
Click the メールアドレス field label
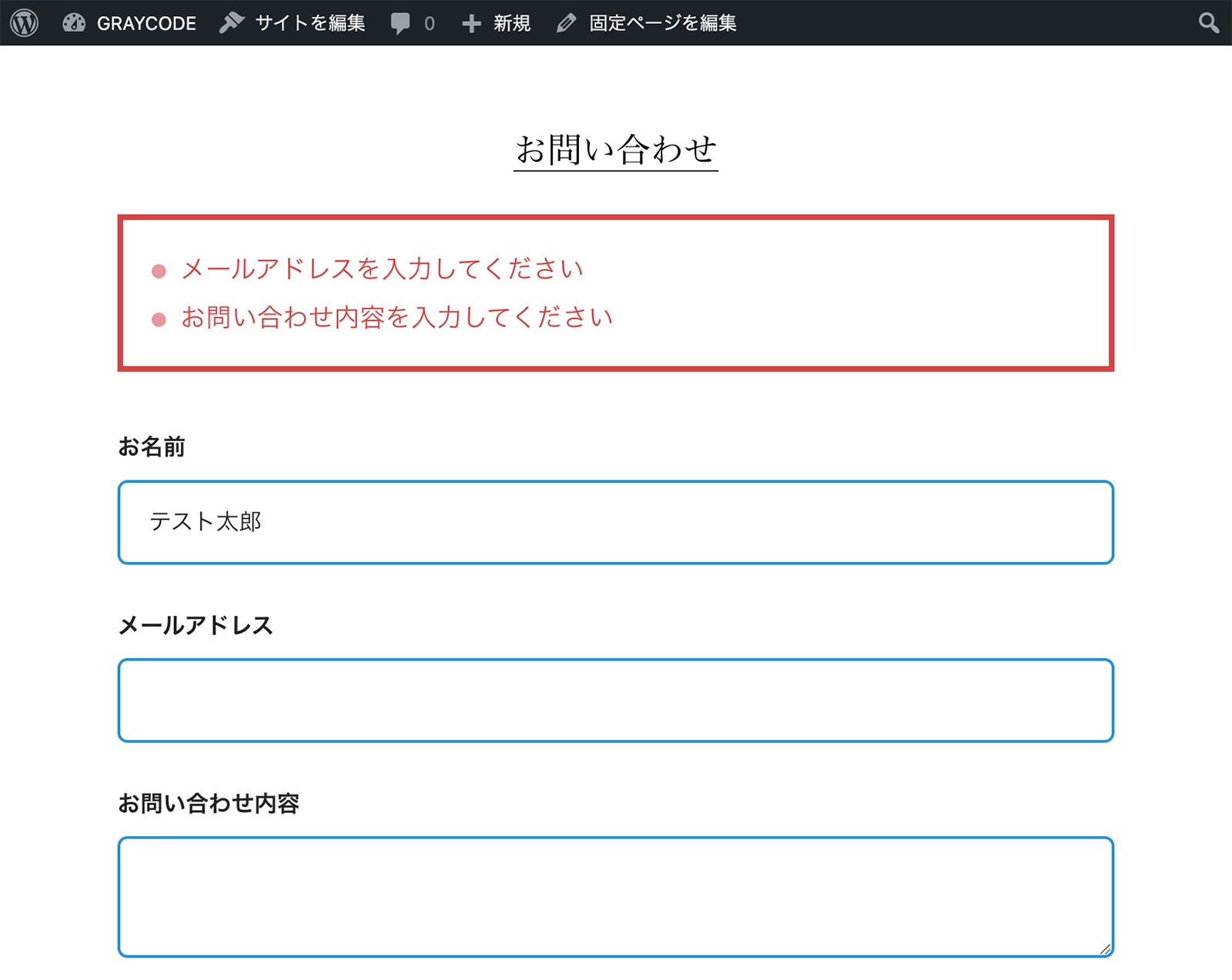[x=196, y=625]
